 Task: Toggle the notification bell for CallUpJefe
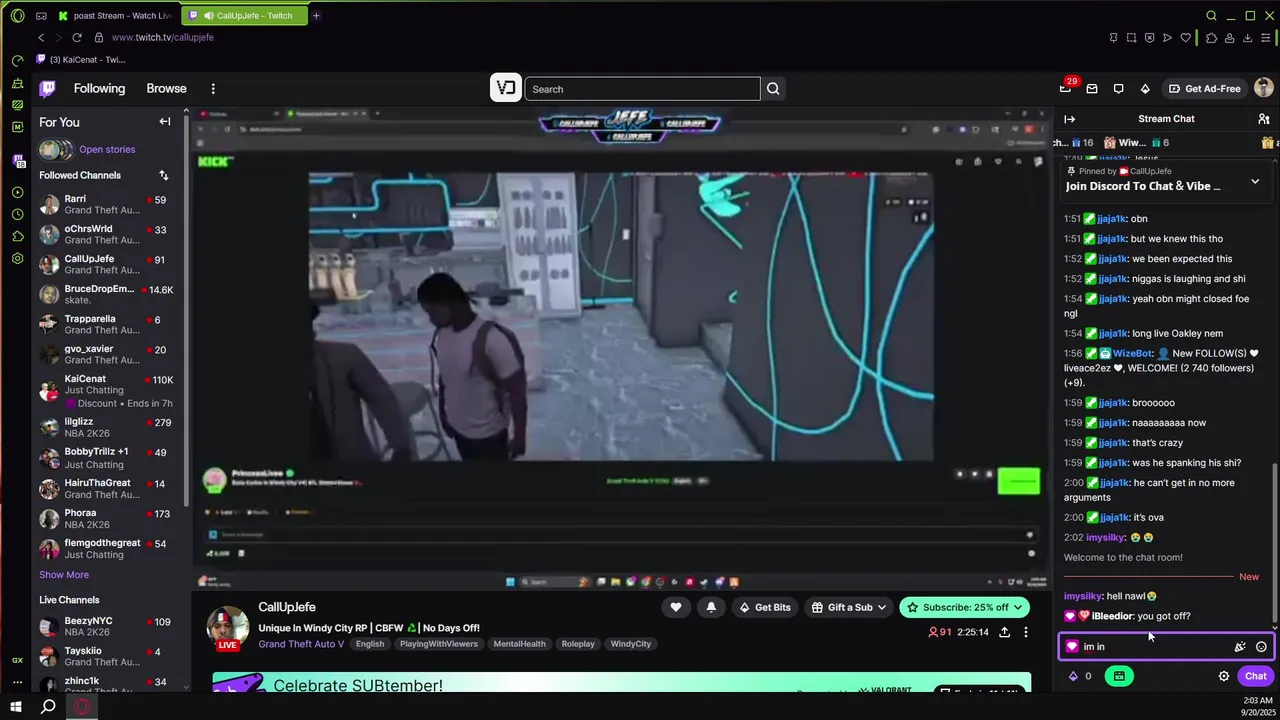point(711,607)
